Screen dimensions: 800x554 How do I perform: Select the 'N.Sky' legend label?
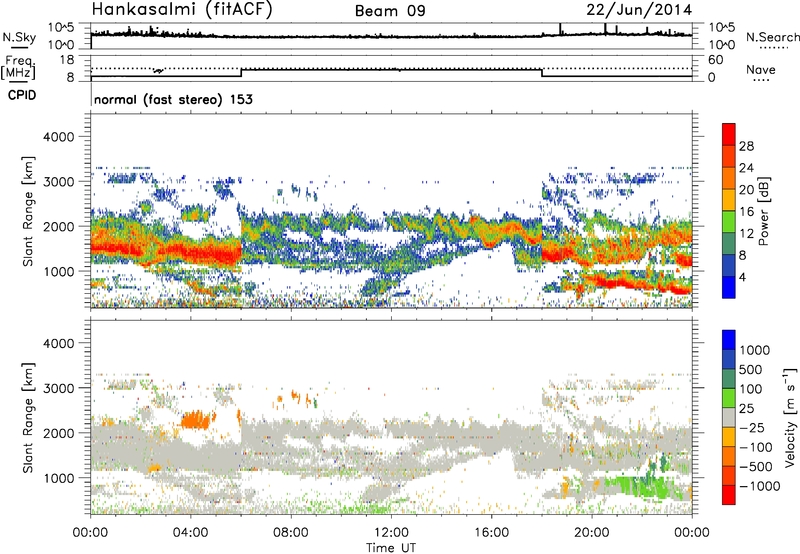(19, 37)
